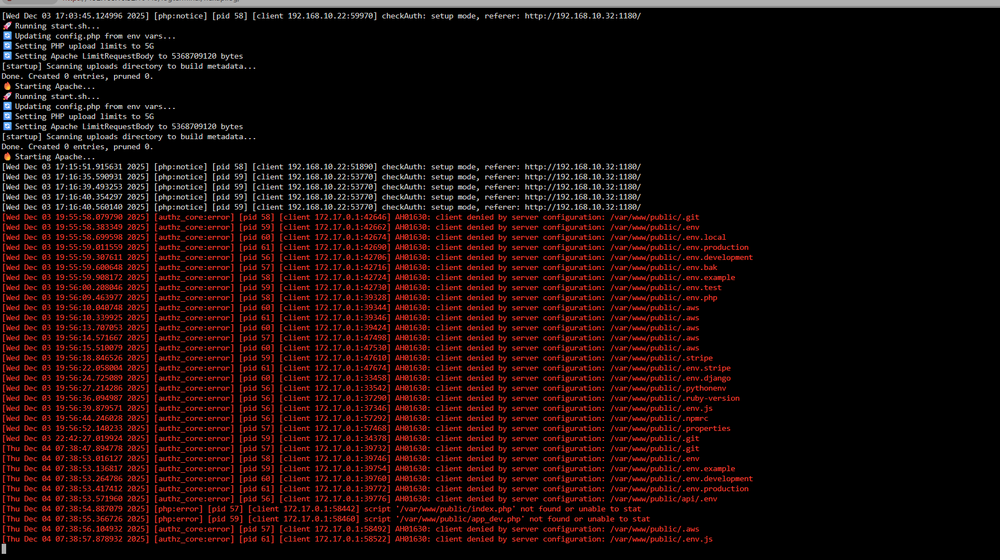Click the checkAuth log entry at 17:16:35.590931

(321, 177)
